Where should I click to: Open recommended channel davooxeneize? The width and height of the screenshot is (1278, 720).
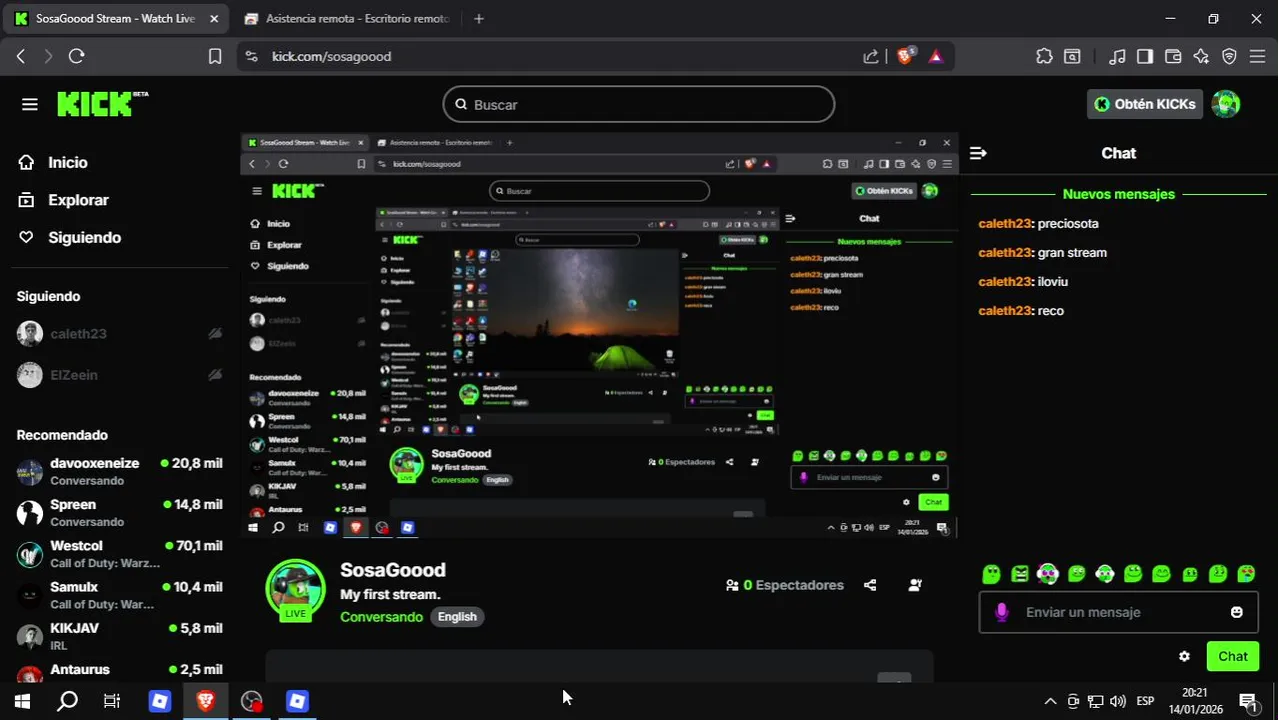[x=120, y=471]
